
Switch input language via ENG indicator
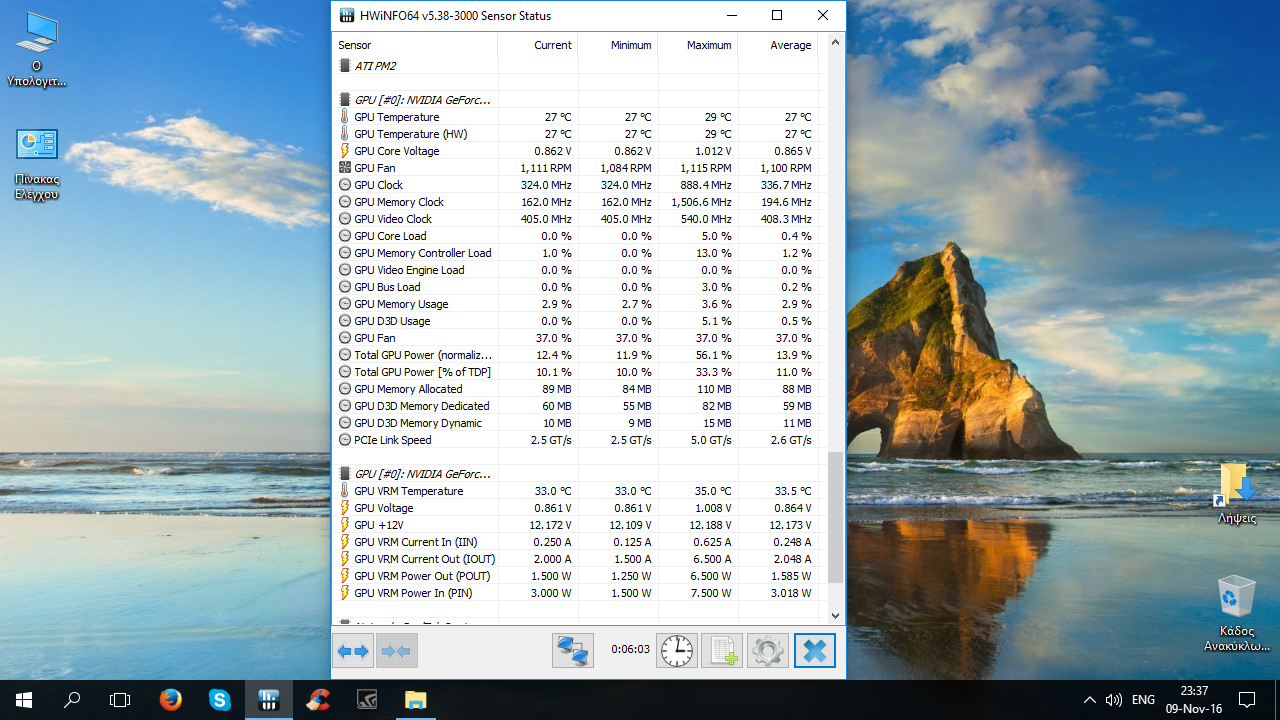1144,700
